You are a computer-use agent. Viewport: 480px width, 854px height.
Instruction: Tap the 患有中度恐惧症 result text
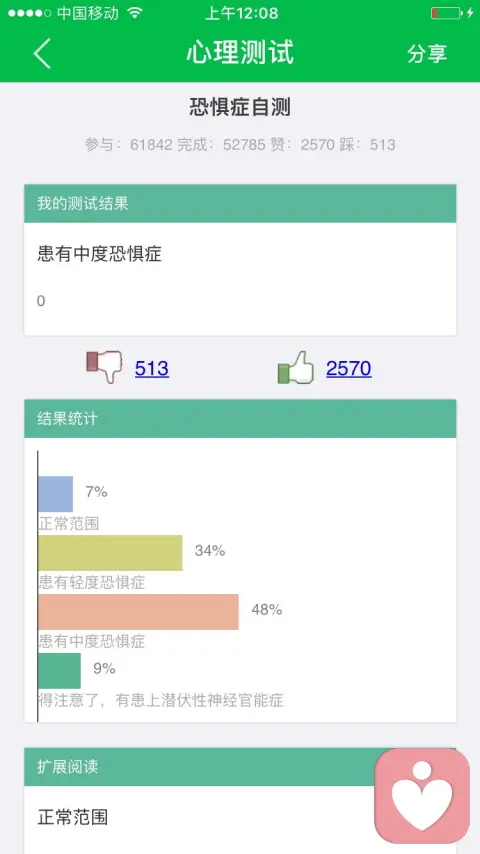pyautogui.click(x=99, y=254)
